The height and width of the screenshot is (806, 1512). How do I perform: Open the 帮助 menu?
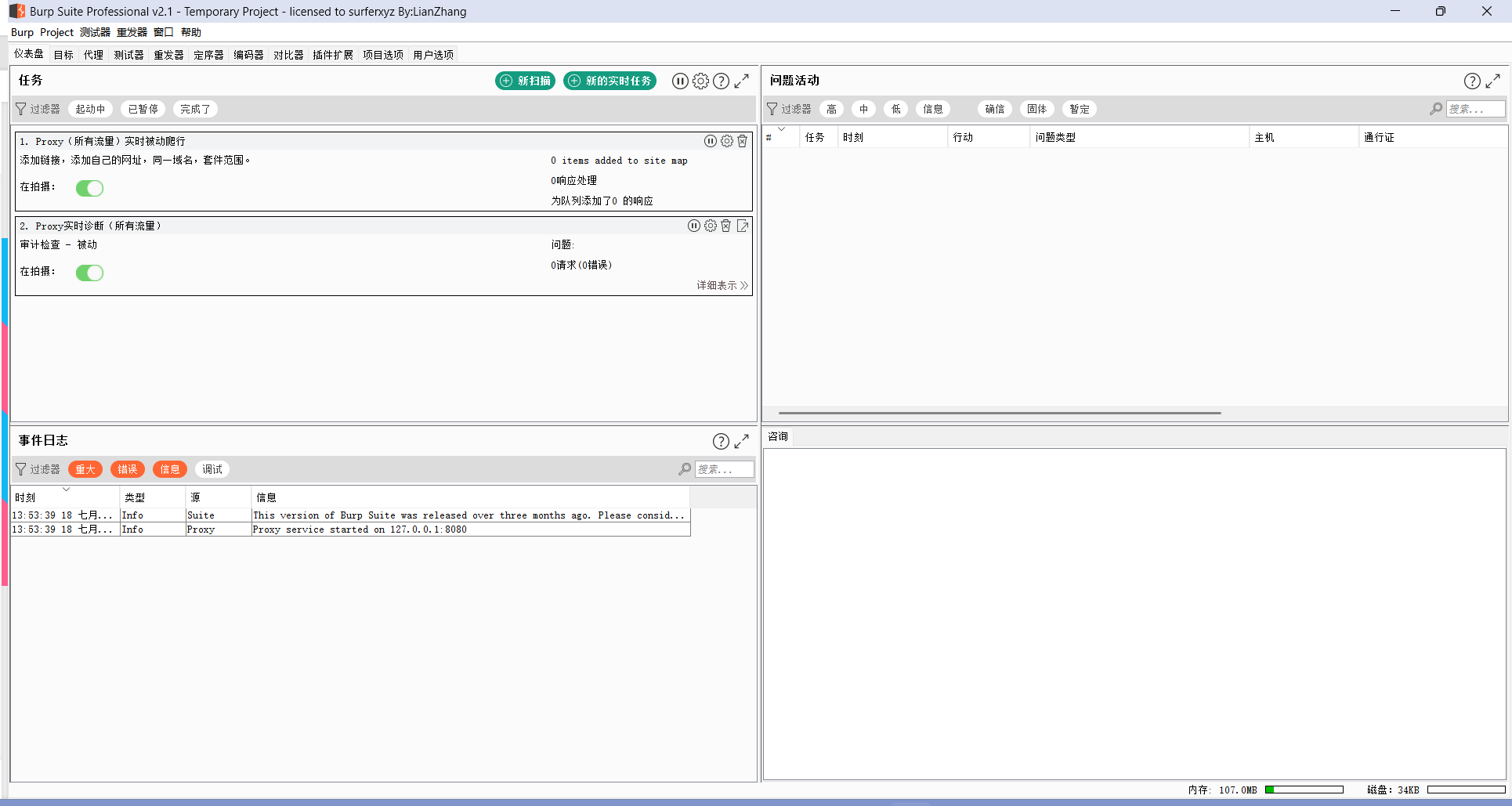coord(191,32)
